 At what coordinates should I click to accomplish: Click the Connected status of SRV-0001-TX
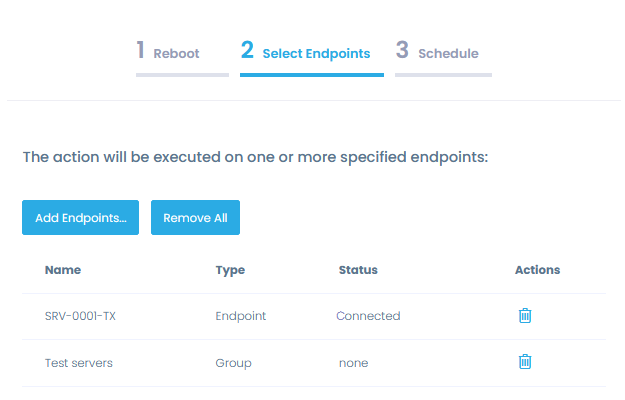pos(368,316)
